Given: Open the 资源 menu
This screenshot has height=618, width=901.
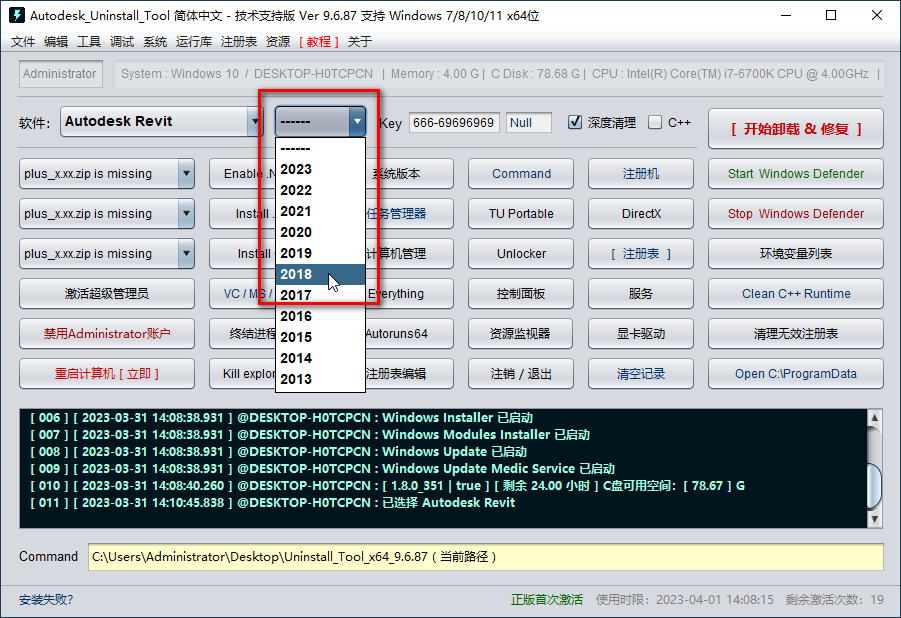Looking at the screenshot, I should pos(278,41).
